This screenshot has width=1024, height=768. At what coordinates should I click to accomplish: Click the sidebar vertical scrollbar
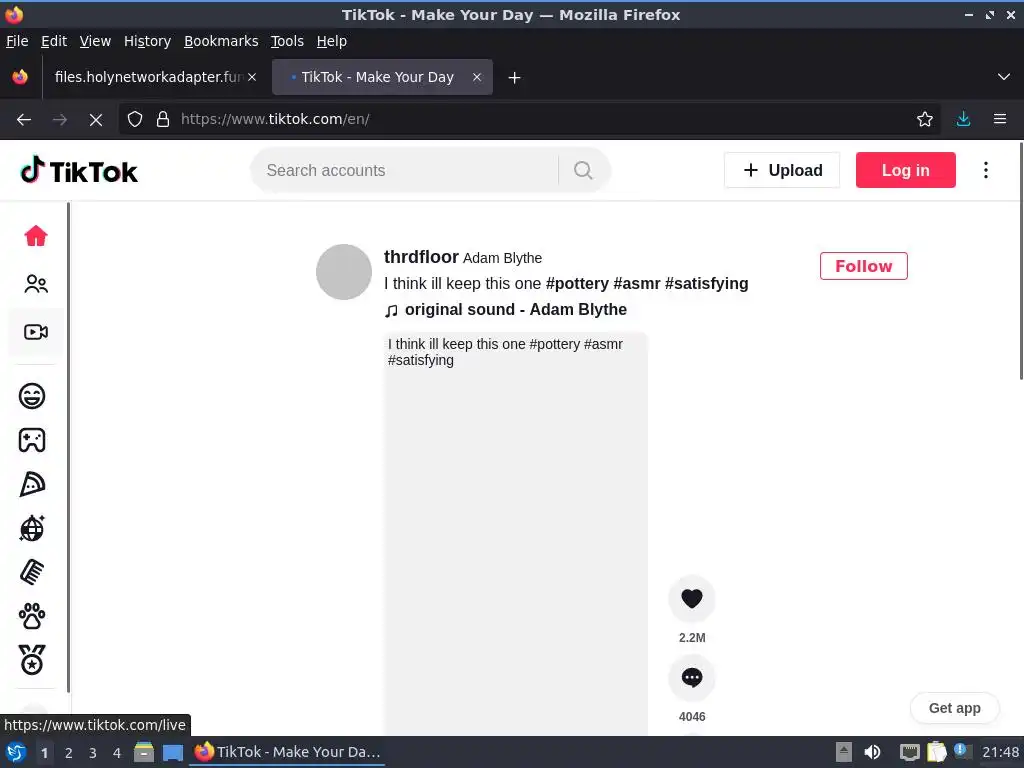coord(68,447)
